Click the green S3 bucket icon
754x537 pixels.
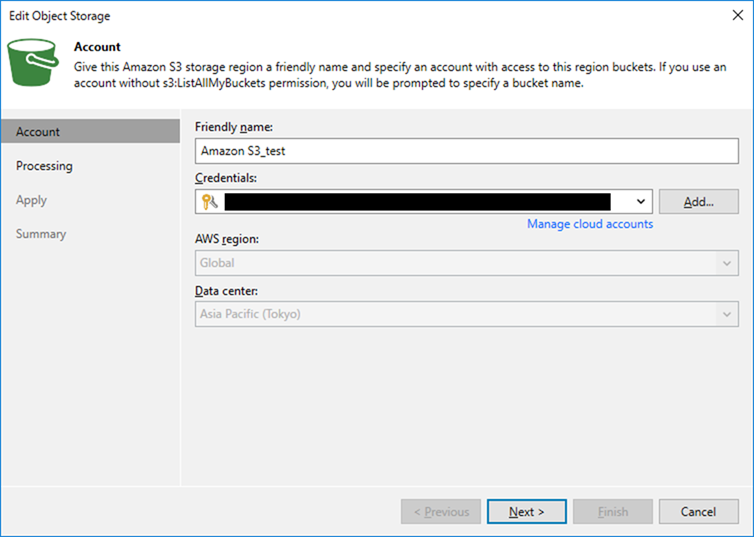(33, 62)
